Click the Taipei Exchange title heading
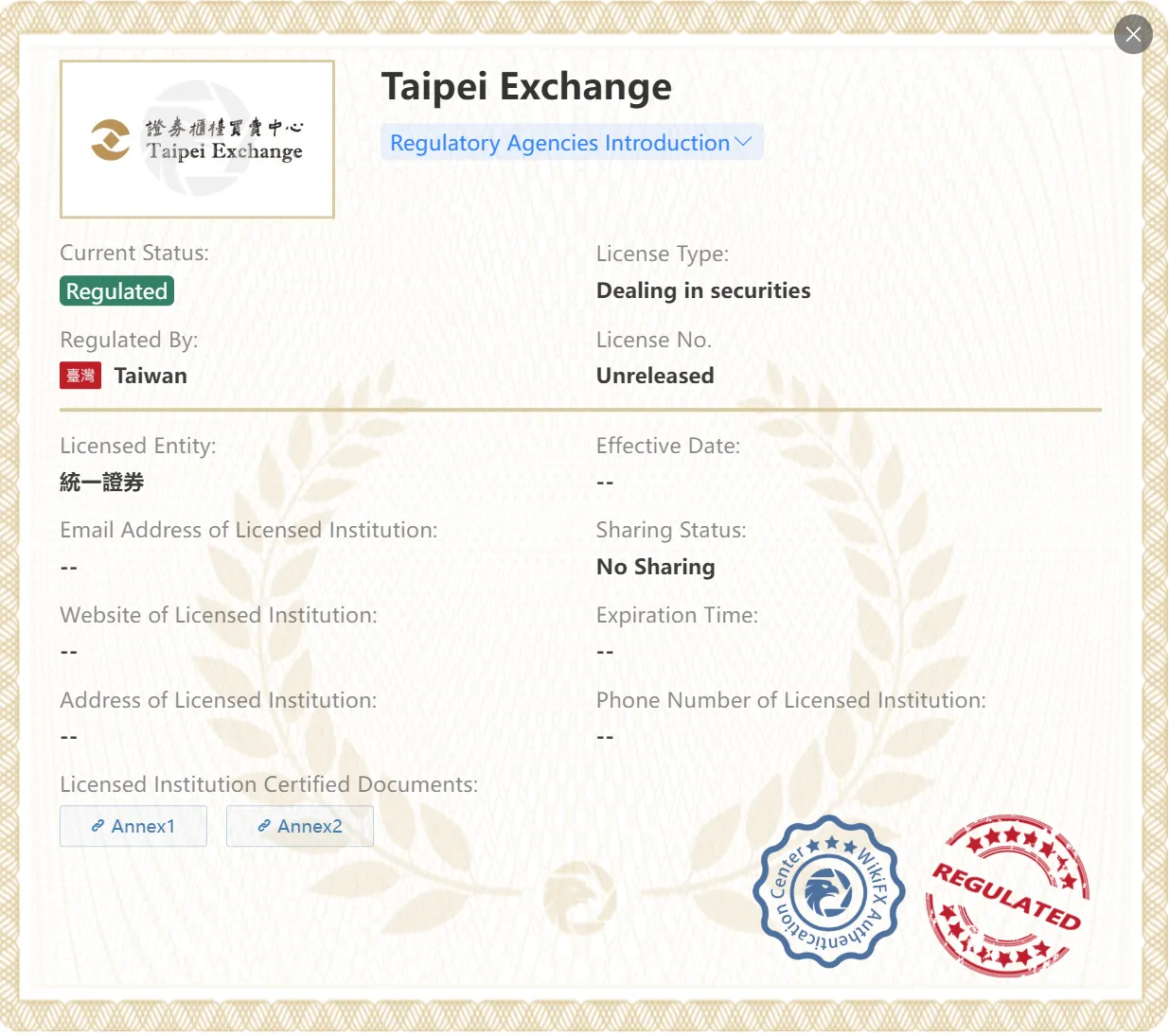 (x=526, y=87)
